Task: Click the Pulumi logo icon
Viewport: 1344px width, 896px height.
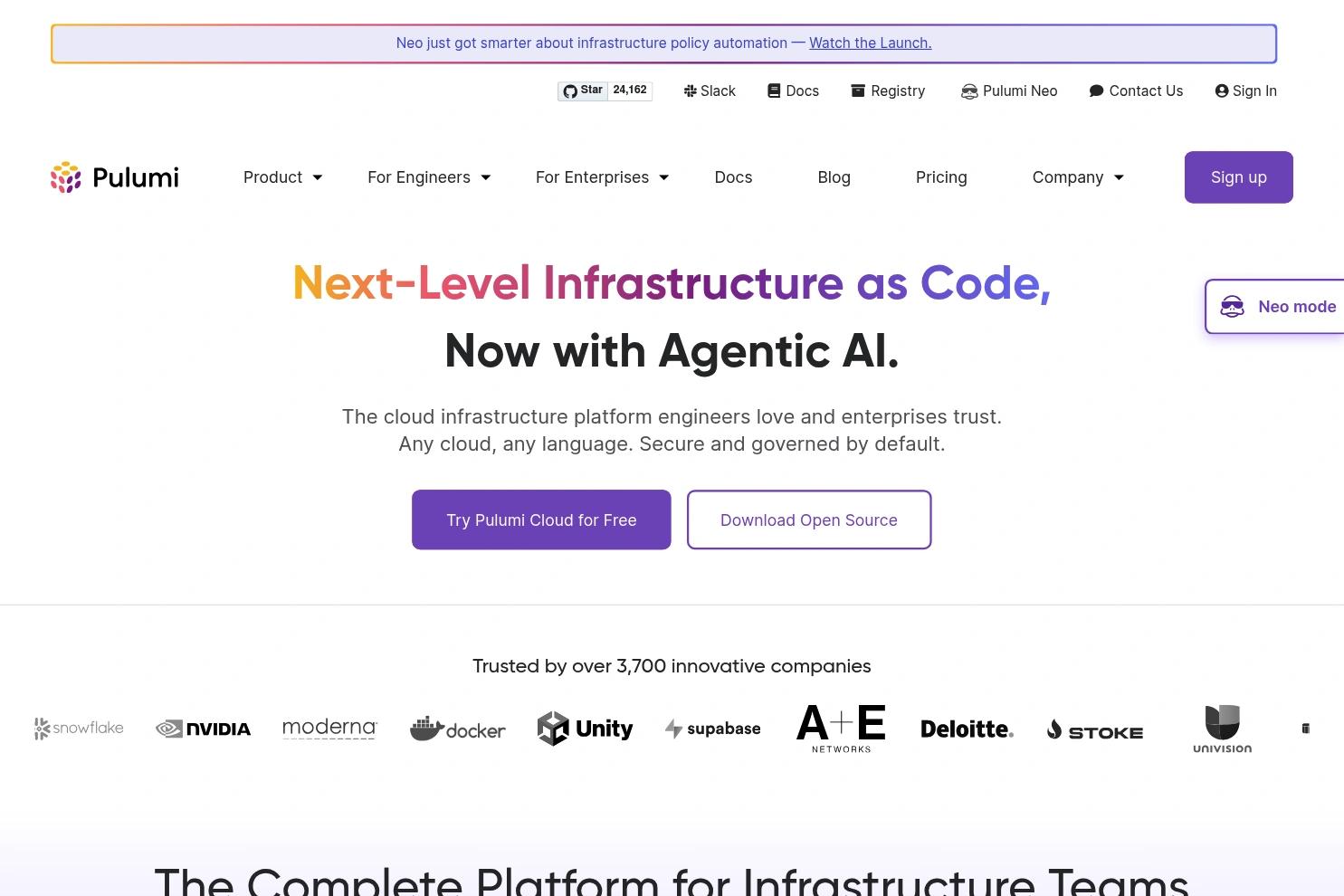Action: tap(66, 177)
